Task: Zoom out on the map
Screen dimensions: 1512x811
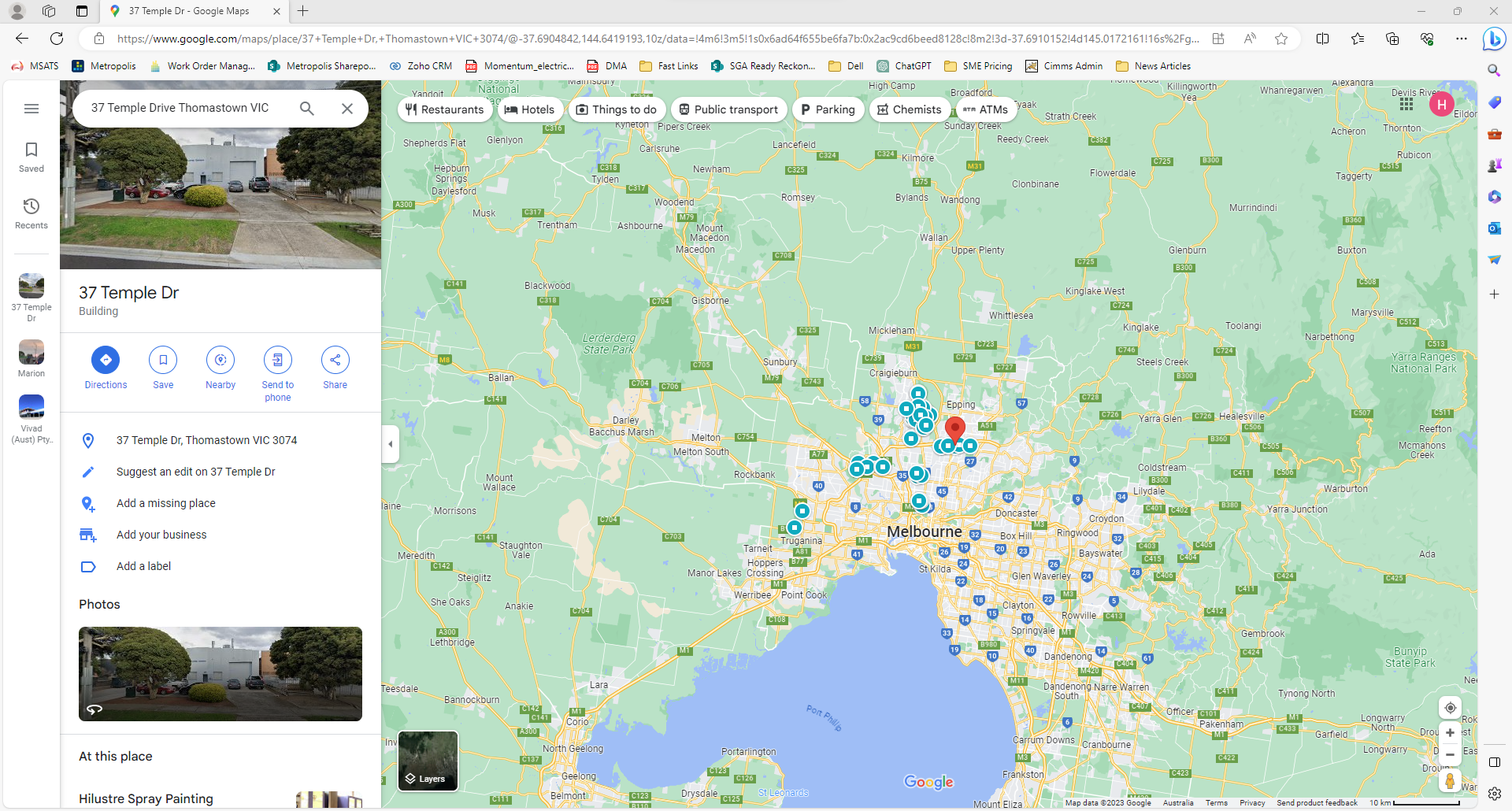Action: (1450, 754)
